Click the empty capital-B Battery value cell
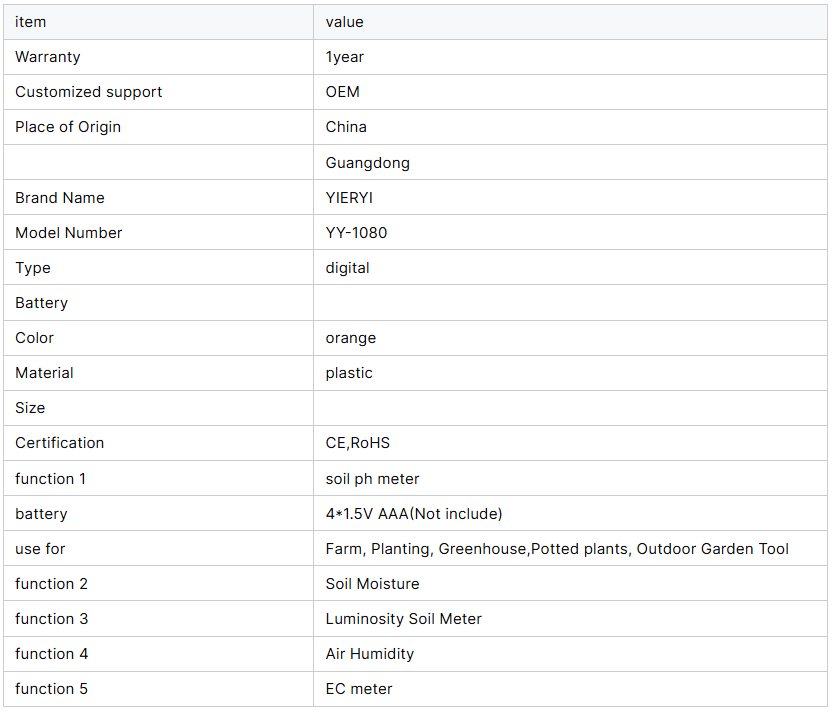This screenshot has height=713, width=832. 570,303
